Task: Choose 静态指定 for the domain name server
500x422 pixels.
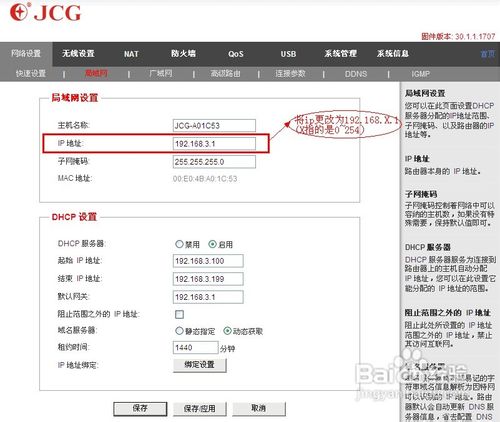Action: pos(179,331)
